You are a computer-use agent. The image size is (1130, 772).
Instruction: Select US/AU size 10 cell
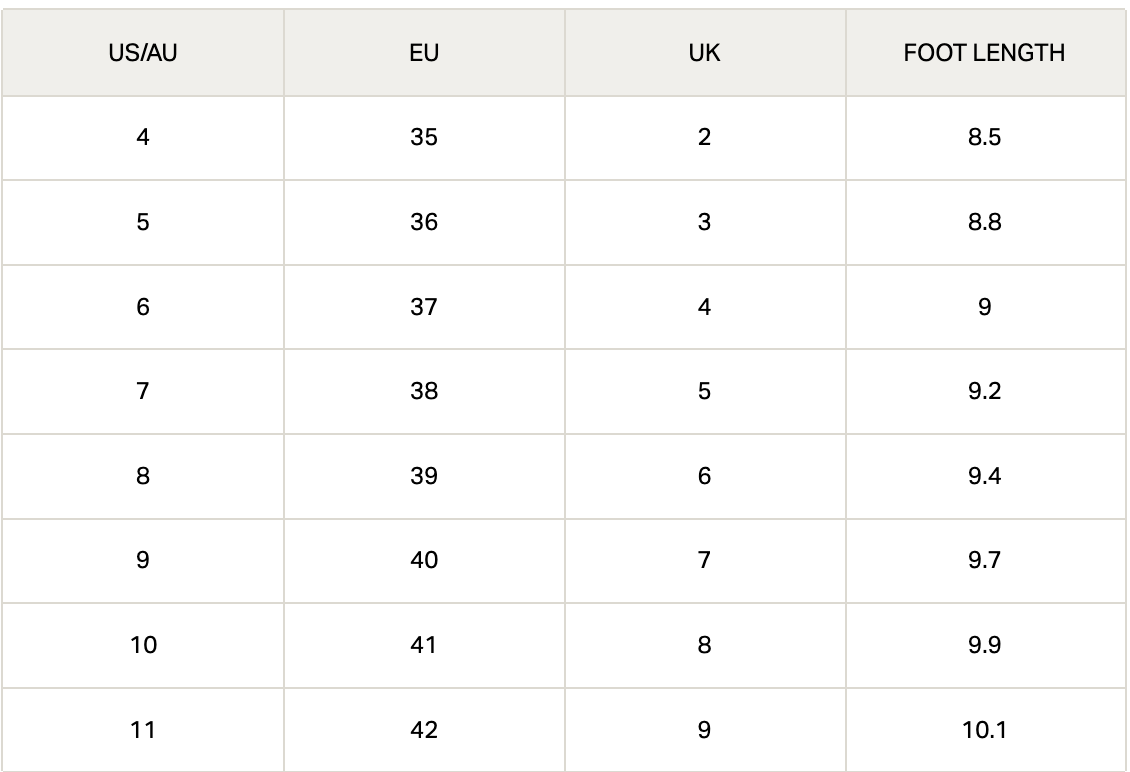pos(143,645)
